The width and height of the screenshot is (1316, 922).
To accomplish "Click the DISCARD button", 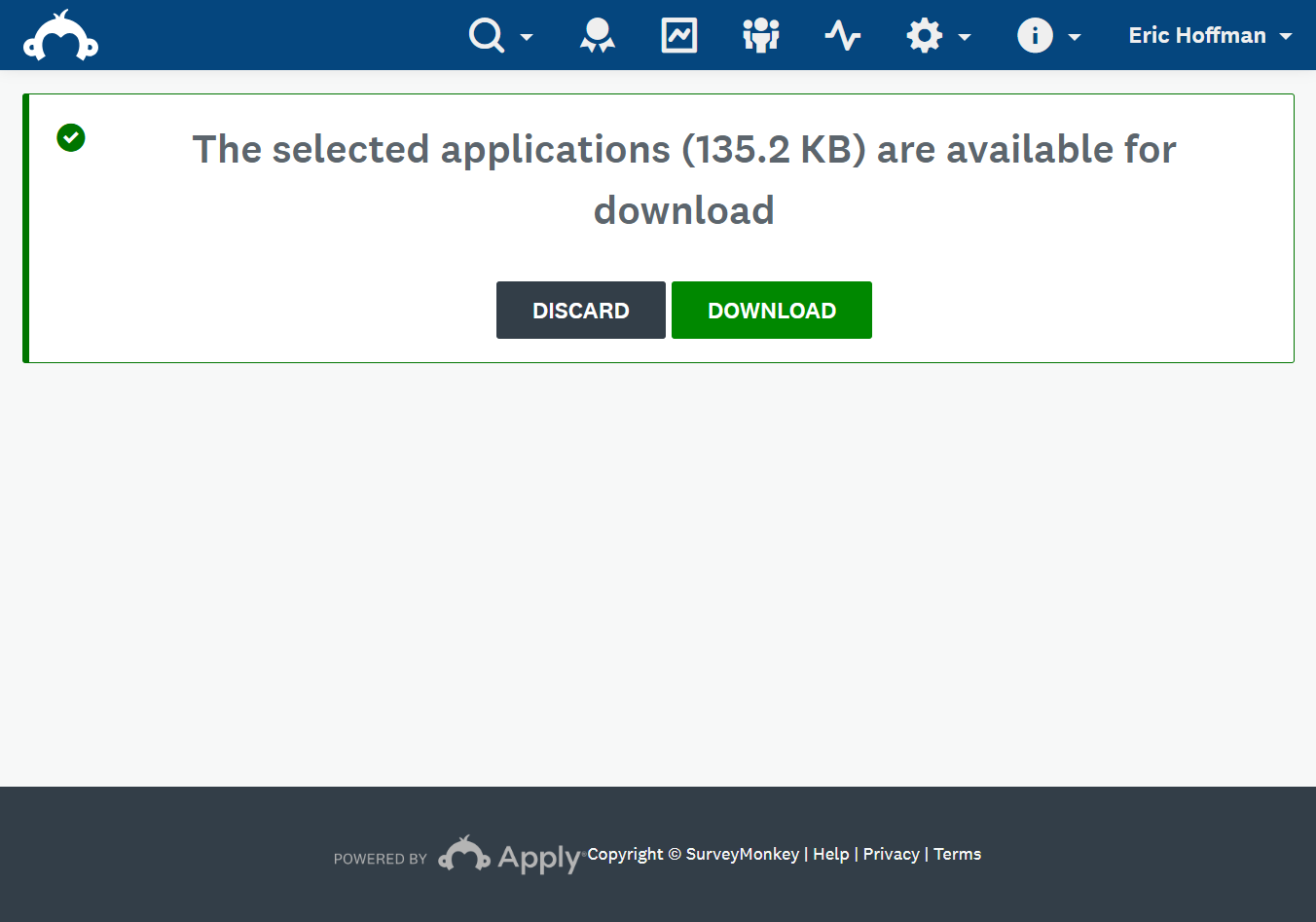I will pyautogui.click(x=581, y=311).
